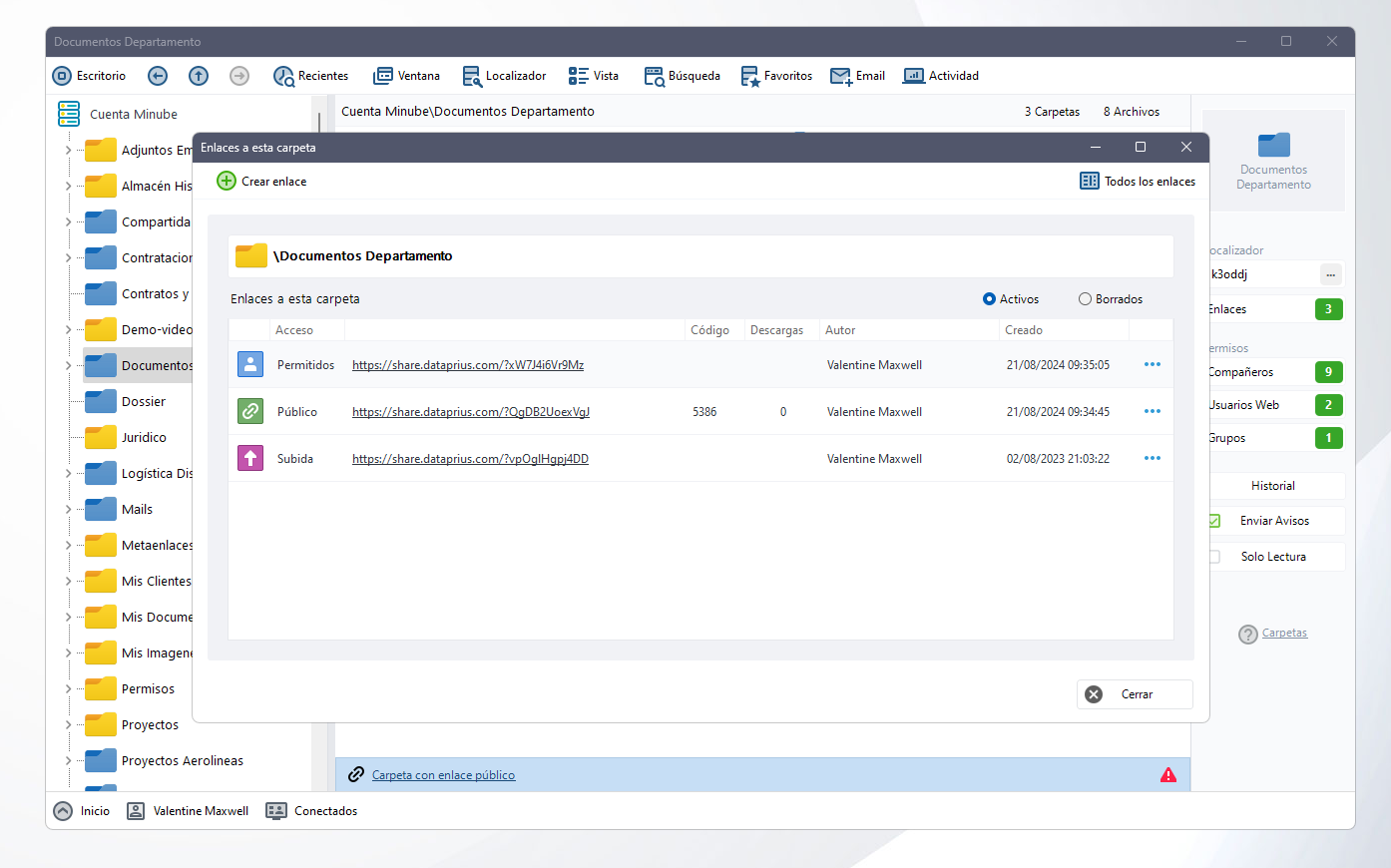Click the Crear enlace button
Screen dimensions: 1391x868
[x=261, y=182]
